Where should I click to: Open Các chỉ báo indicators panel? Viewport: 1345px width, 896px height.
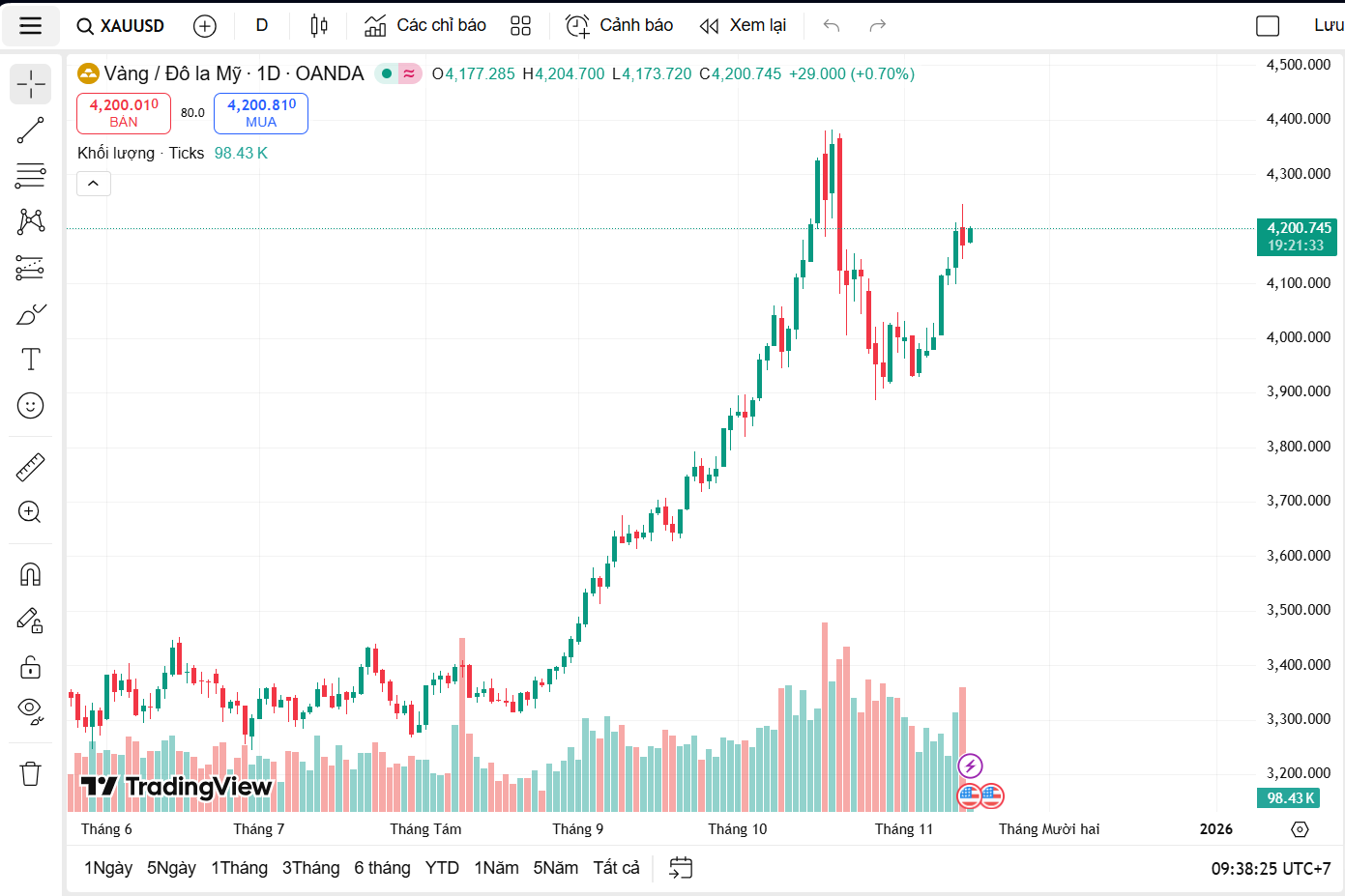[424, 25]
